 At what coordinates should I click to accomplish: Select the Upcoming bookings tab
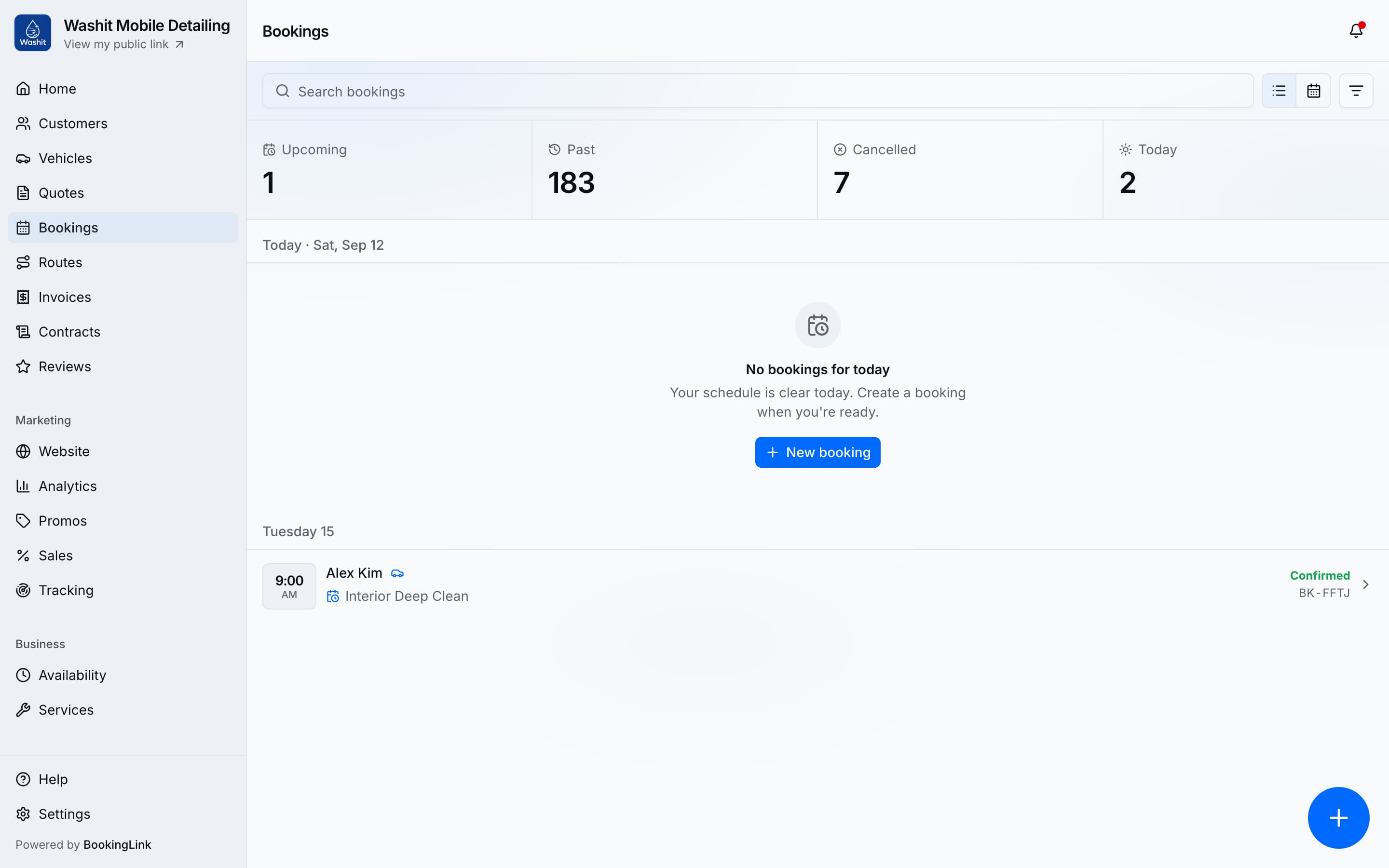coord(389,170)
